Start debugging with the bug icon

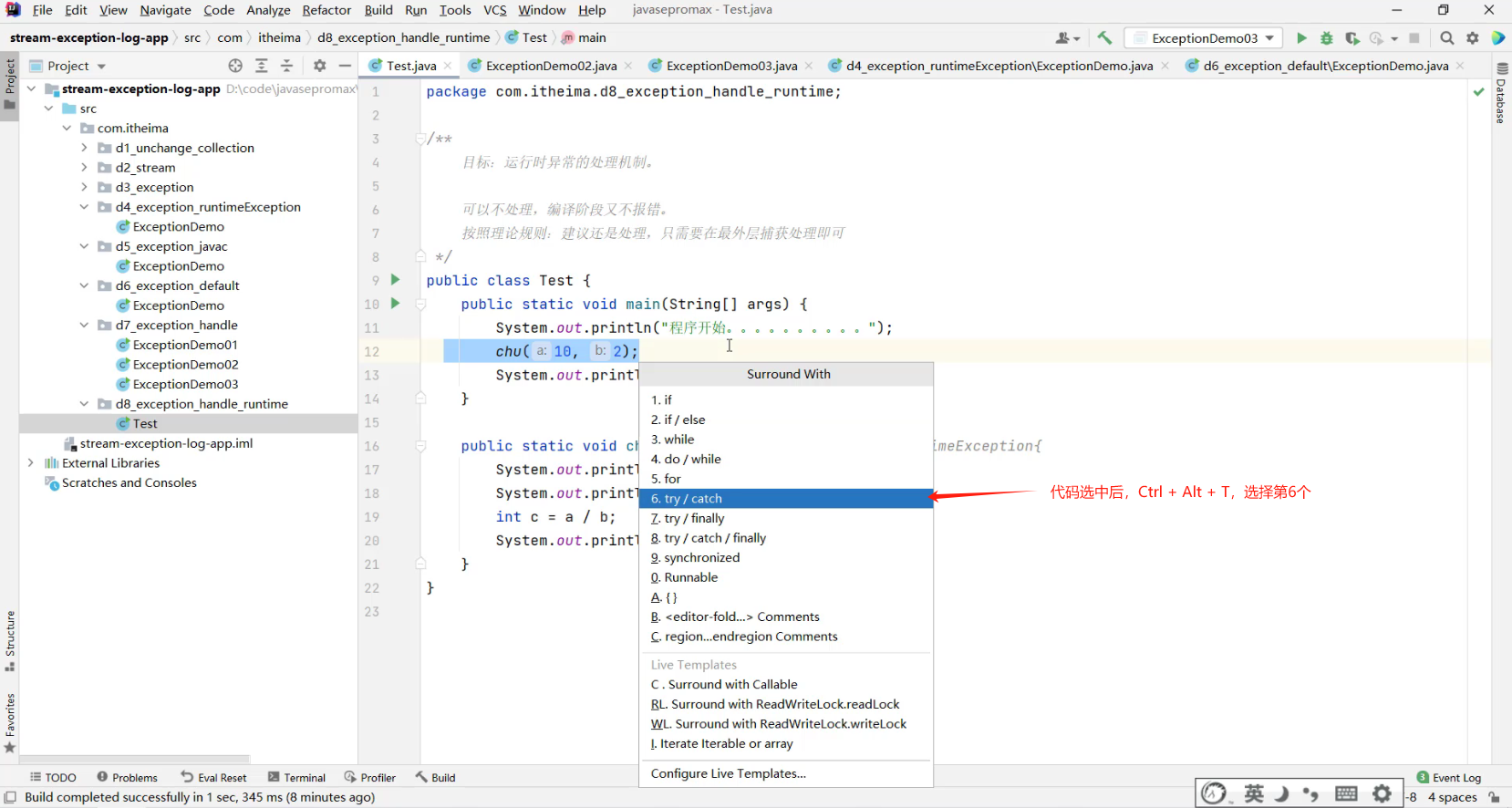tap(1327, 38)
